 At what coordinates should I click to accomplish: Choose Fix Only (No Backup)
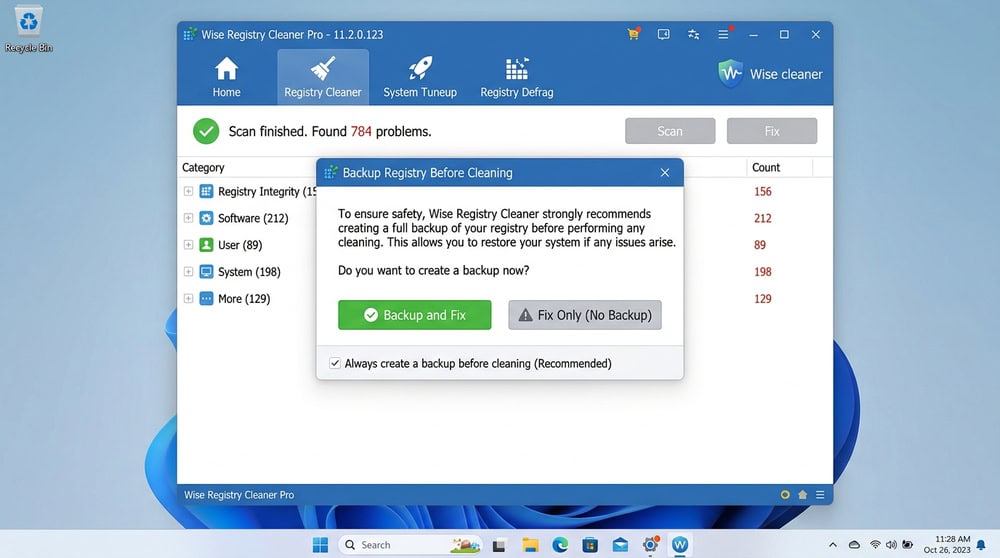point(585,315)
